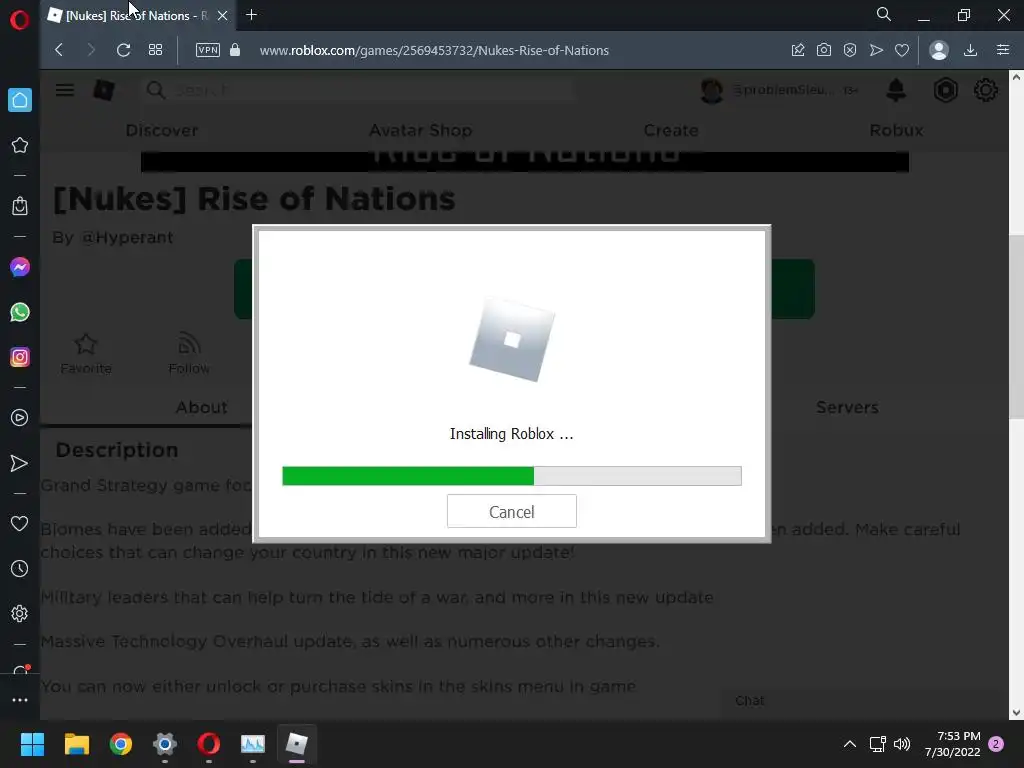
Task: Open Easy Setup sliders icon
Action: click(x=1003, y=50)
